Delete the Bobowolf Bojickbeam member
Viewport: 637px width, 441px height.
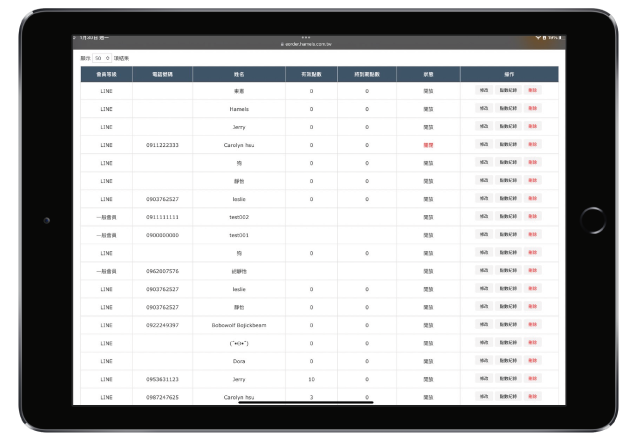click(533, 324)
